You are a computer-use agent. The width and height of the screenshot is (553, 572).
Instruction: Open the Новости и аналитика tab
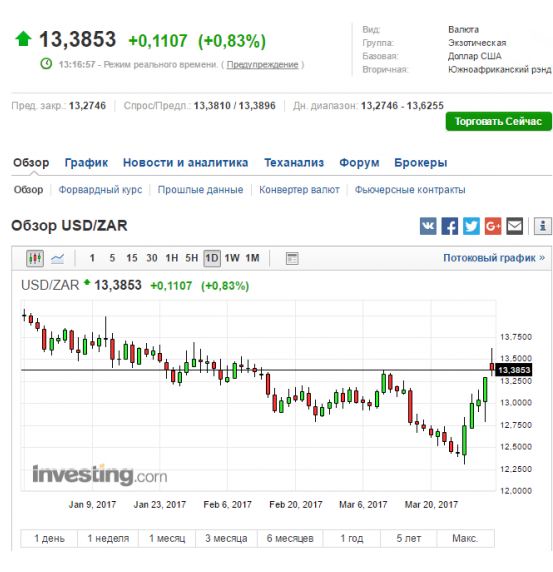pos(185,163)
